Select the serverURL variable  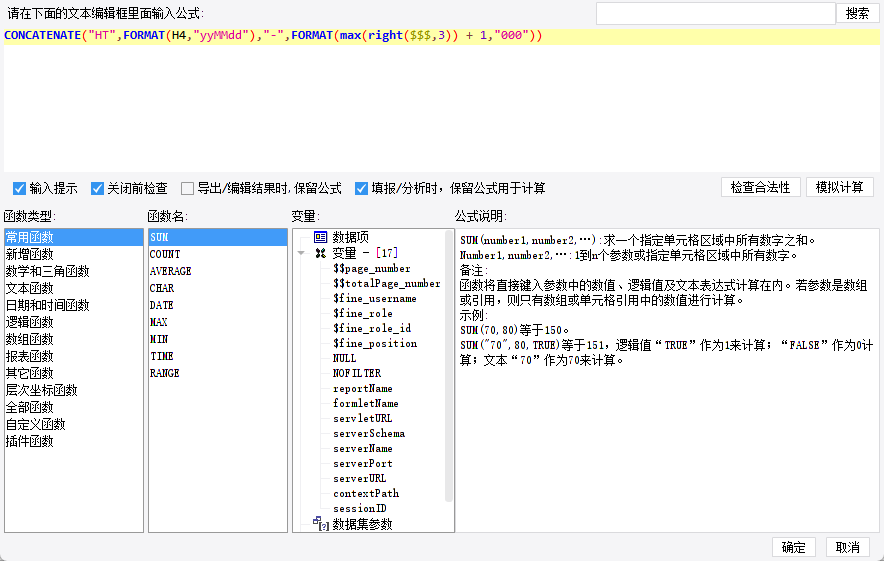pos(359,478)
